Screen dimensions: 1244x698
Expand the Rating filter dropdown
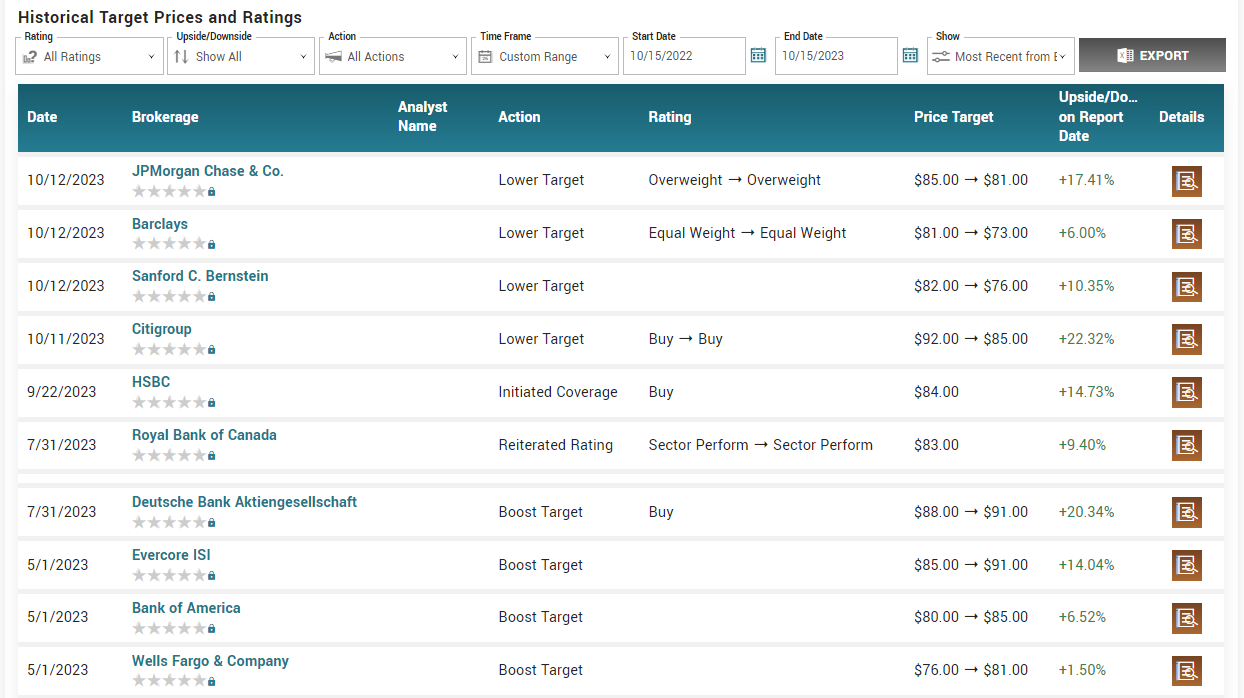point(90,57)
